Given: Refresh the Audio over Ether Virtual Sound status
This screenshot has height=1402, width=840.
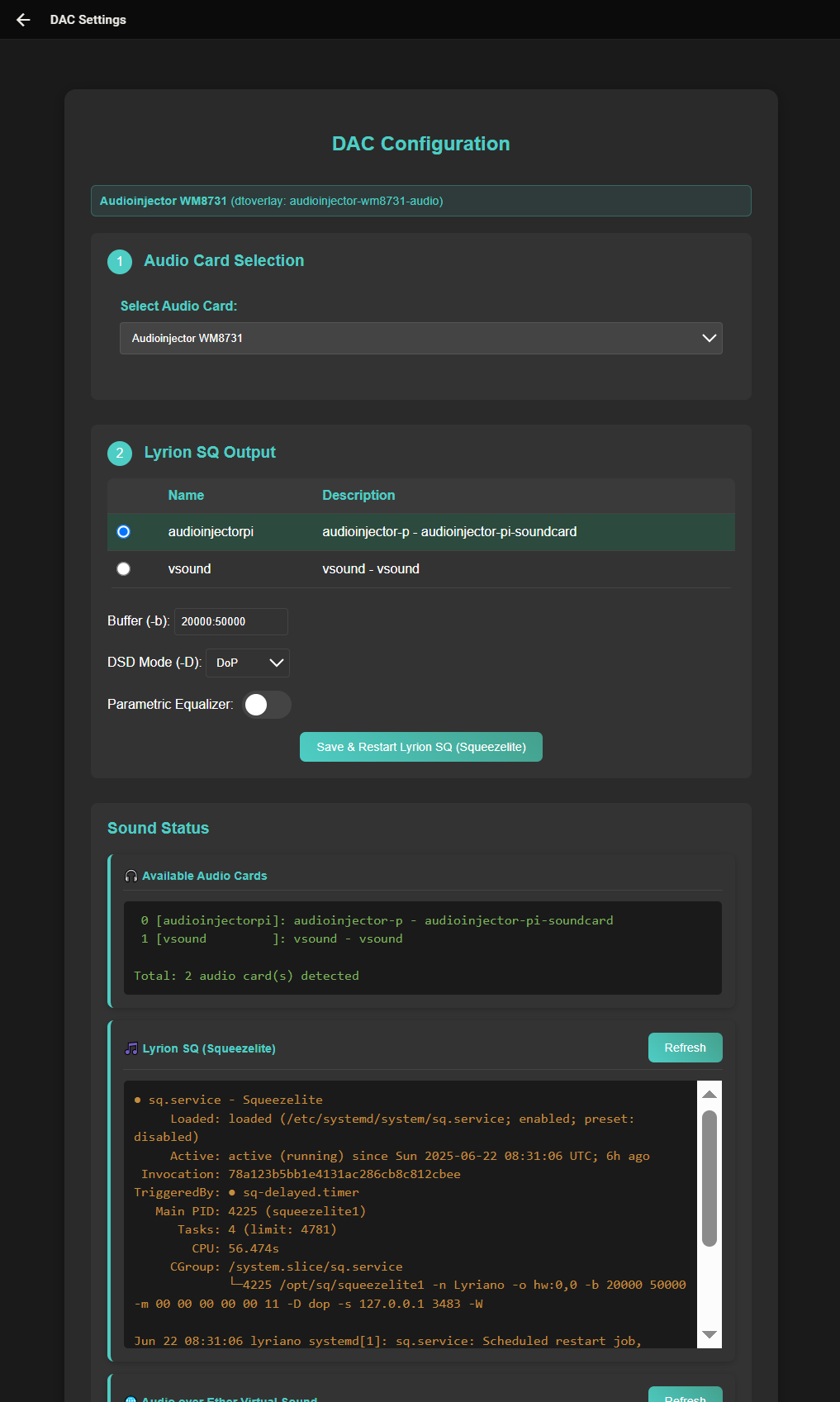Looking at the screenshot, I should click(686, 1395).
